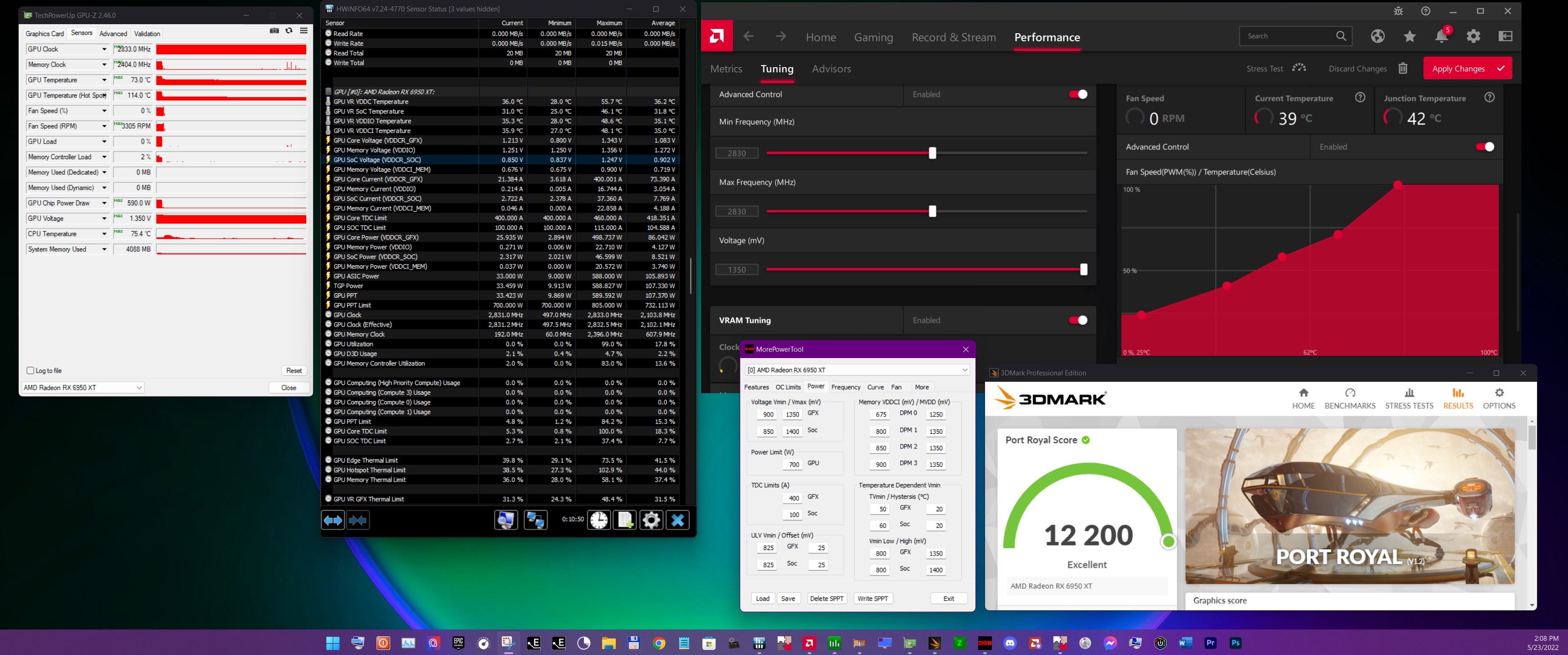This screenshot has width=1568, height=655.
Task: Click HWiNFO networked computers icon
Action: [x=535, y=520]
